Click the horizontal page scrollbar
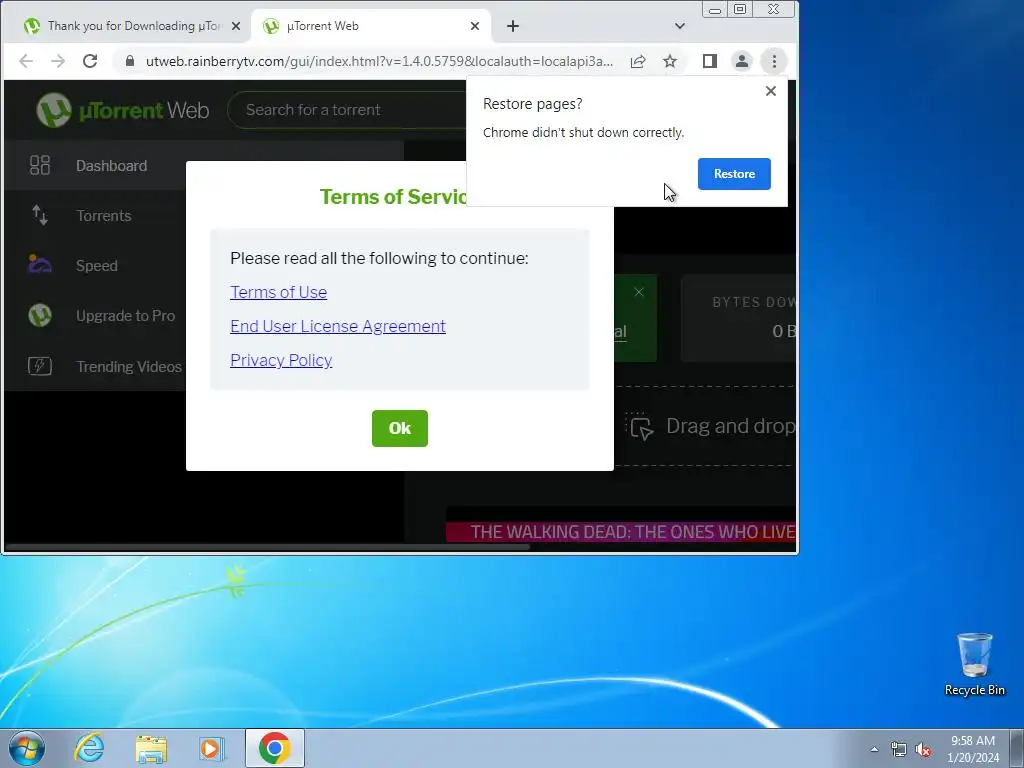Image resolution: width=1024 pixels, height=768 pixels. [268, 547]
